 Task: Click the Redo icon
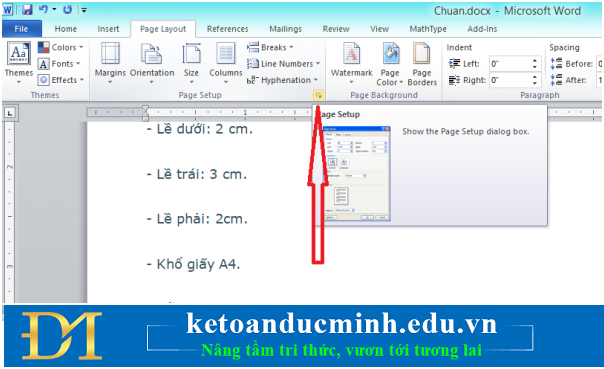[67, 9]
